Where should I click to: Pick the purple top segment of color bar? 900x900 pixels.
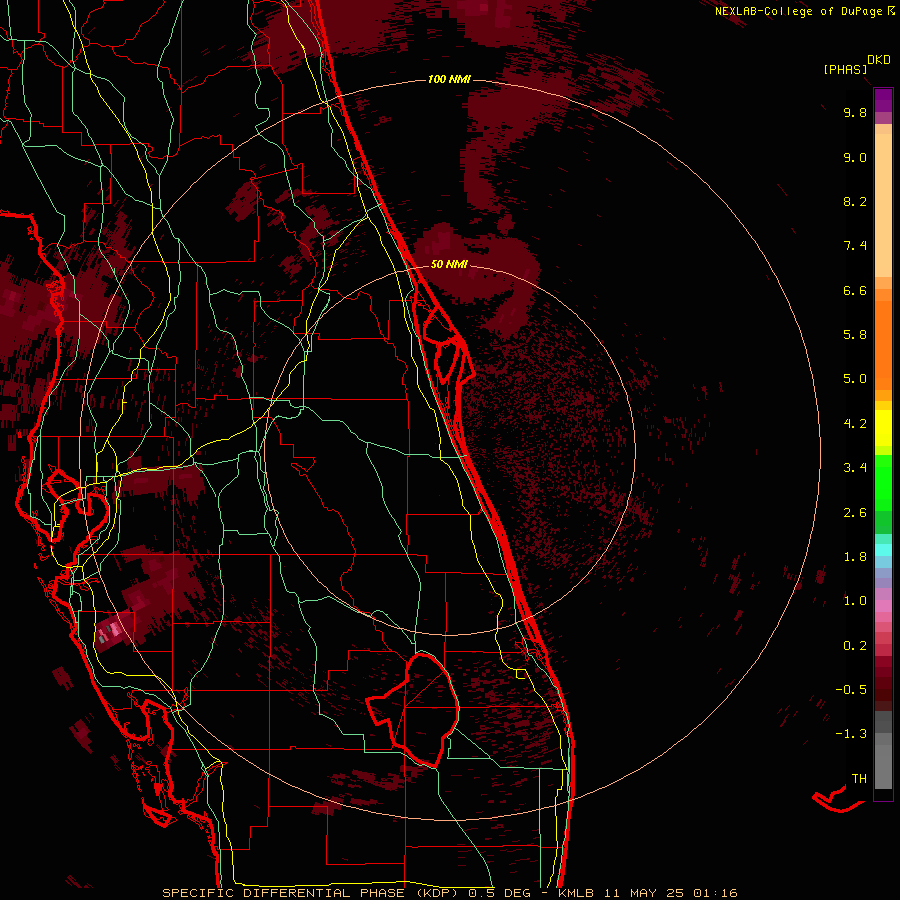883,100
